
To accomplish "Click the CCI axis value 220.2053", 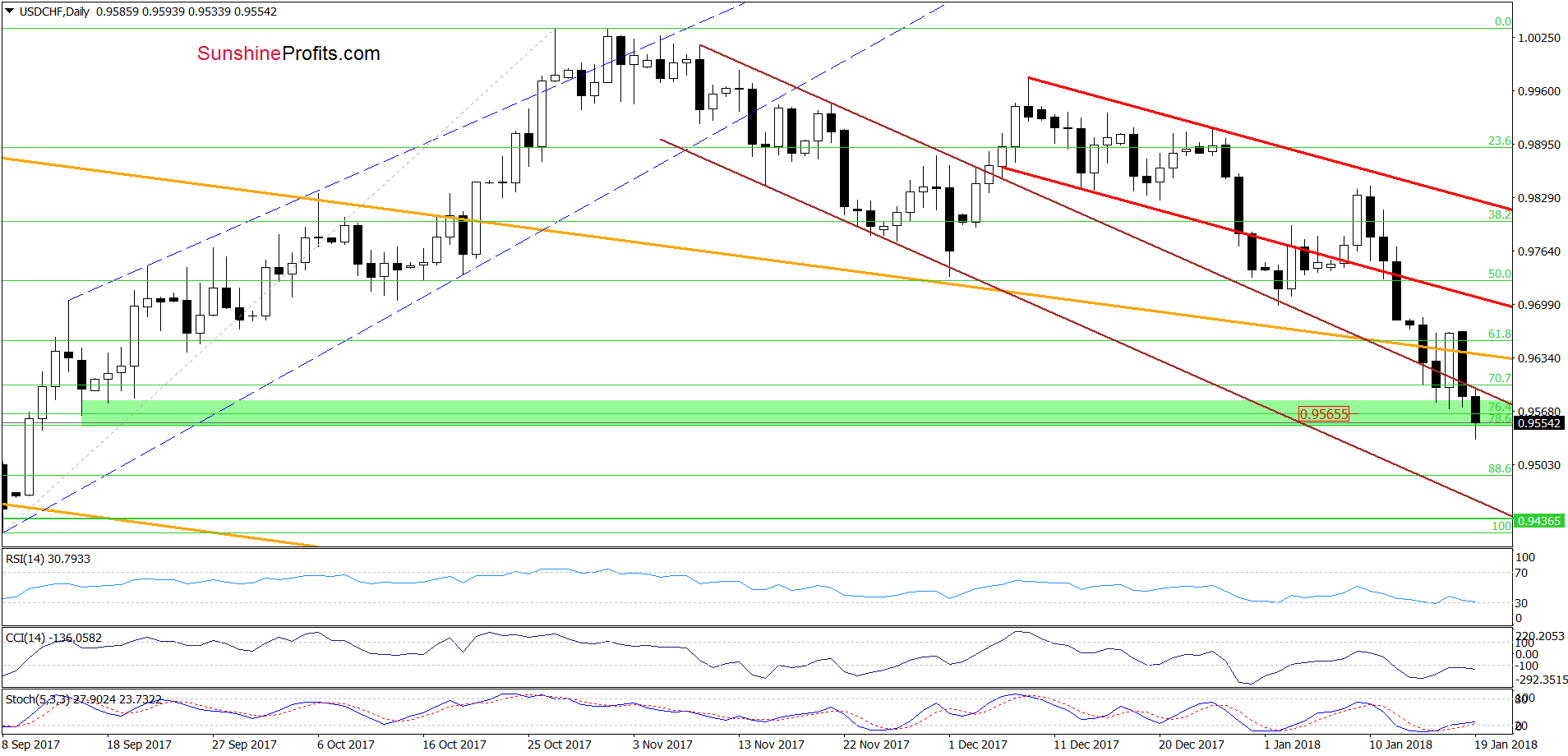I will pos(1540,636).
